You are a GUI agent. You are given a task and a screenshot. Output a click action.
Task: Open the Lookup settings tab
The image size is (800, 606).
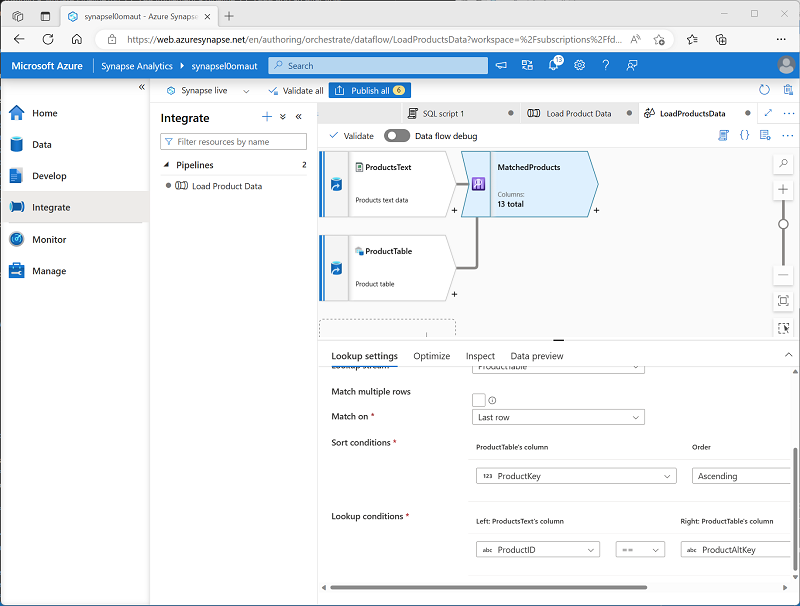coord(364,356)
